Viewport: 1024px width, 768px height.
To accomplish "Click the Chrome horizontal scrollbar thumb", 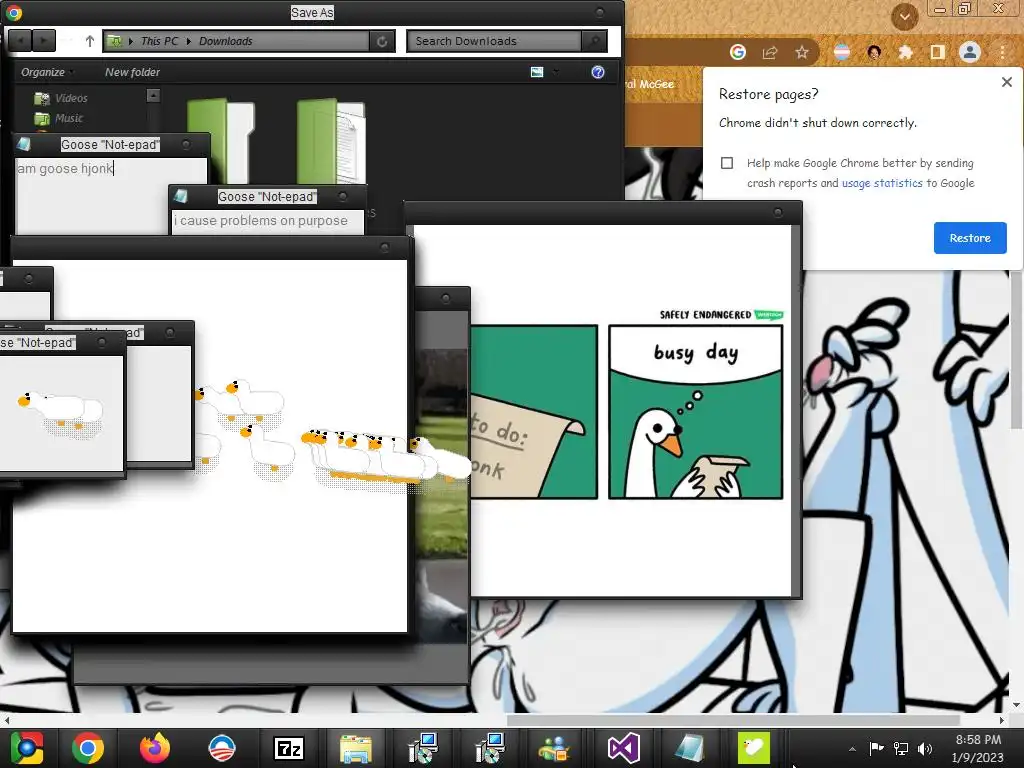I will (733, 720).
